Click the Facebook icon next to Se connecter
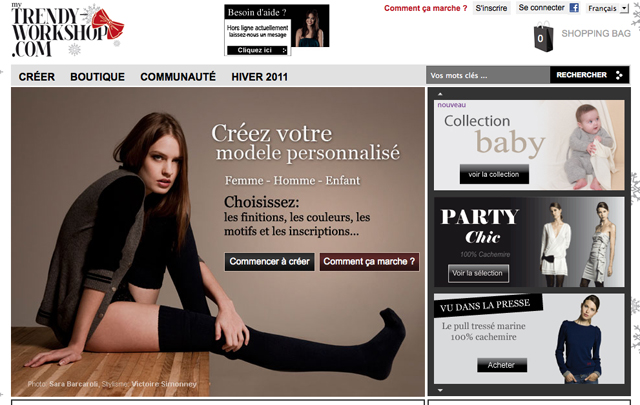This screenshot has height=405, width=640. 574,8
